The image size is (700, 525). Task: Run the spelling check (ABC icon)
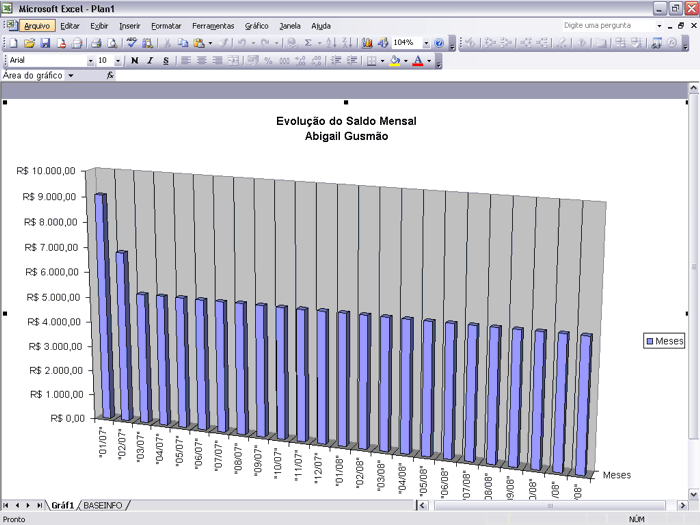click(x=132, y=44)
